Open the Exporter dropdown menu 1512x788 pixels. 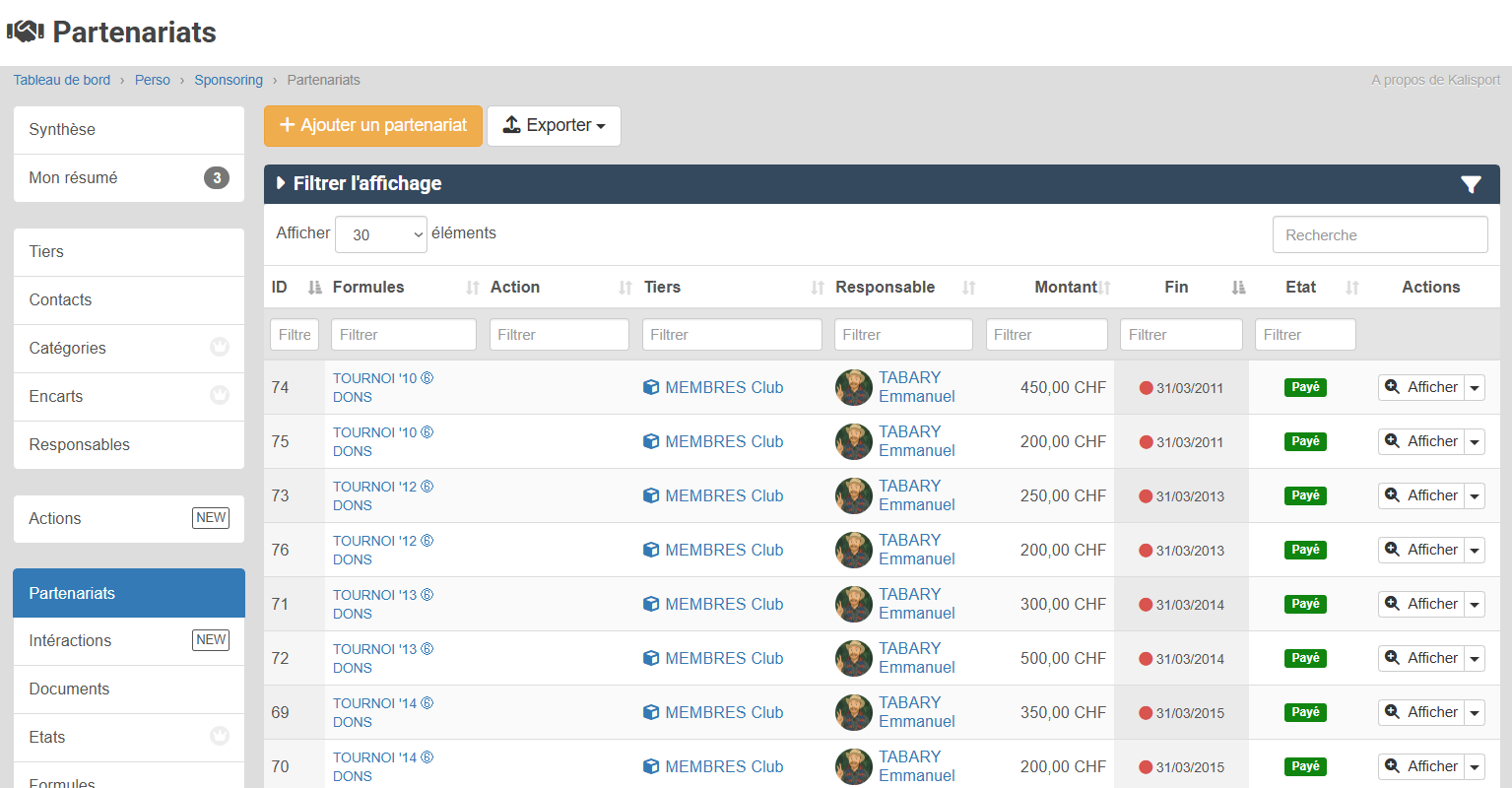pos(554,126)
